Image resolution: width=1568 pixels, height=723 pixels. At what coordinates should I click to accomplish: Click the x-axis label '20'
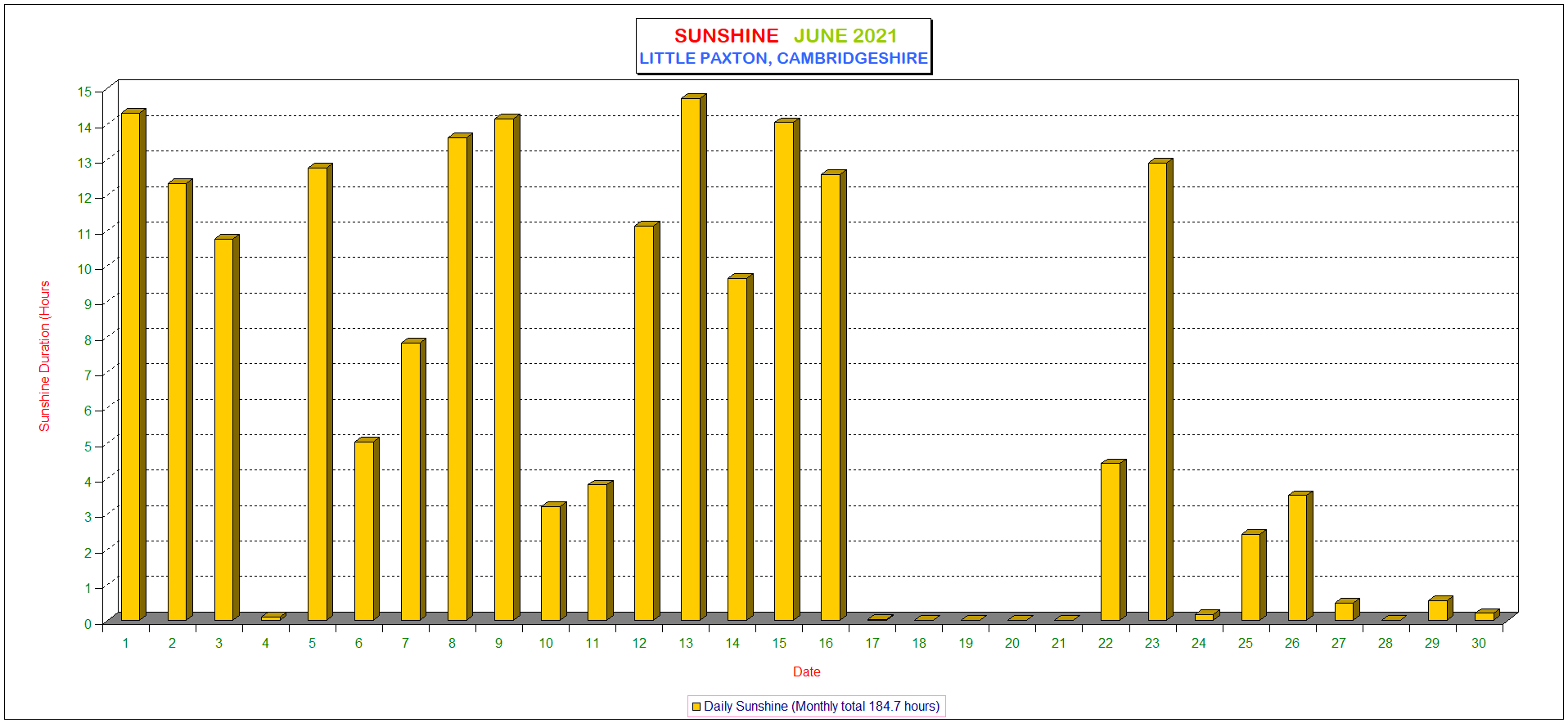(1012, 644)
